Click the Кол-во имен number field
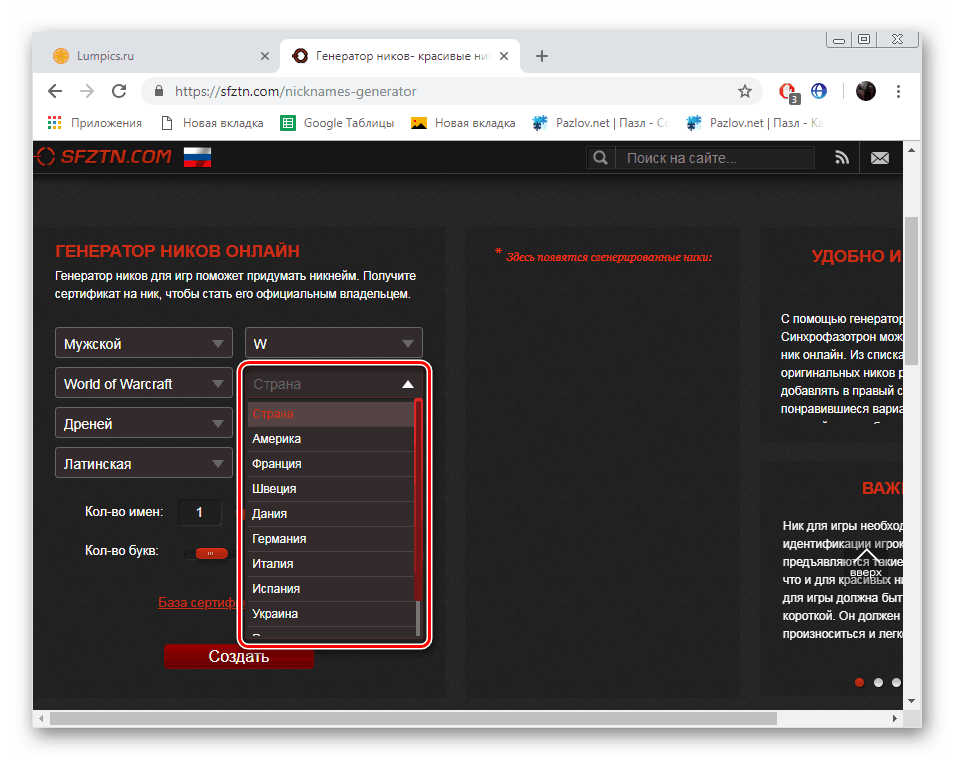The height and width of the screenshot is (760, 954). [200, 512]
